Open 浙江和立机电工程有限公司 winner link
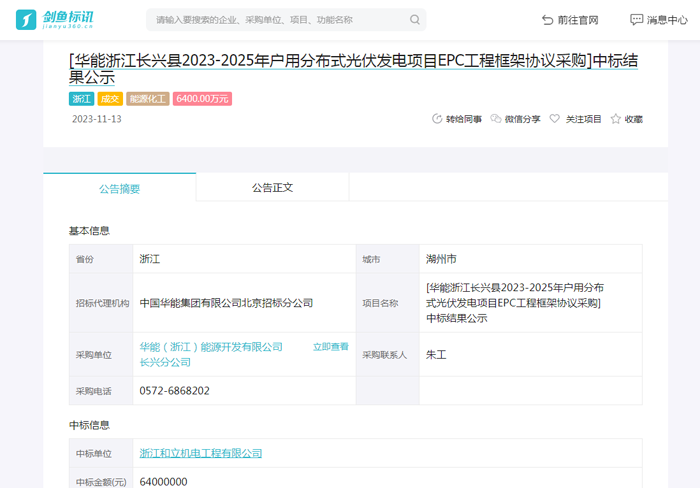 pyautogui.click(x=201, y=453)
